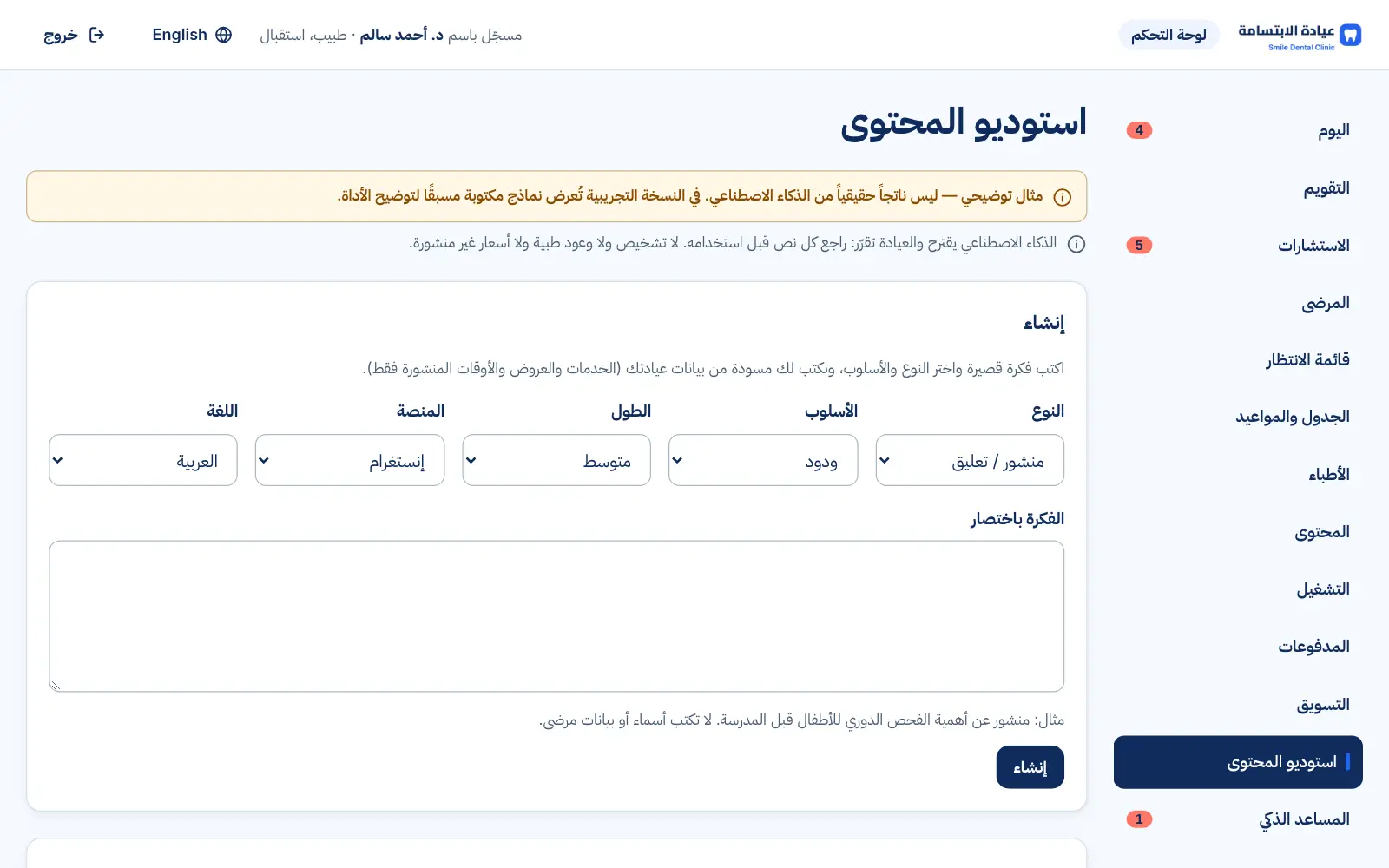1389x868 pixels.
Task: Click the info icon in yellow banner
Action: 1062,197
